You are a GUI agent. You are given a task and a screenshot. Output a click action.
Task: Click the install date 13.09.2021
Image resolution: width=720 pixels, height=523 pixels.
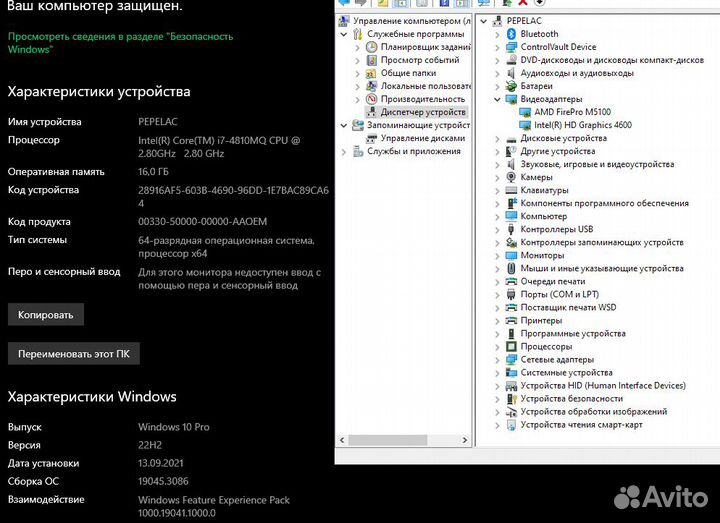161,463
